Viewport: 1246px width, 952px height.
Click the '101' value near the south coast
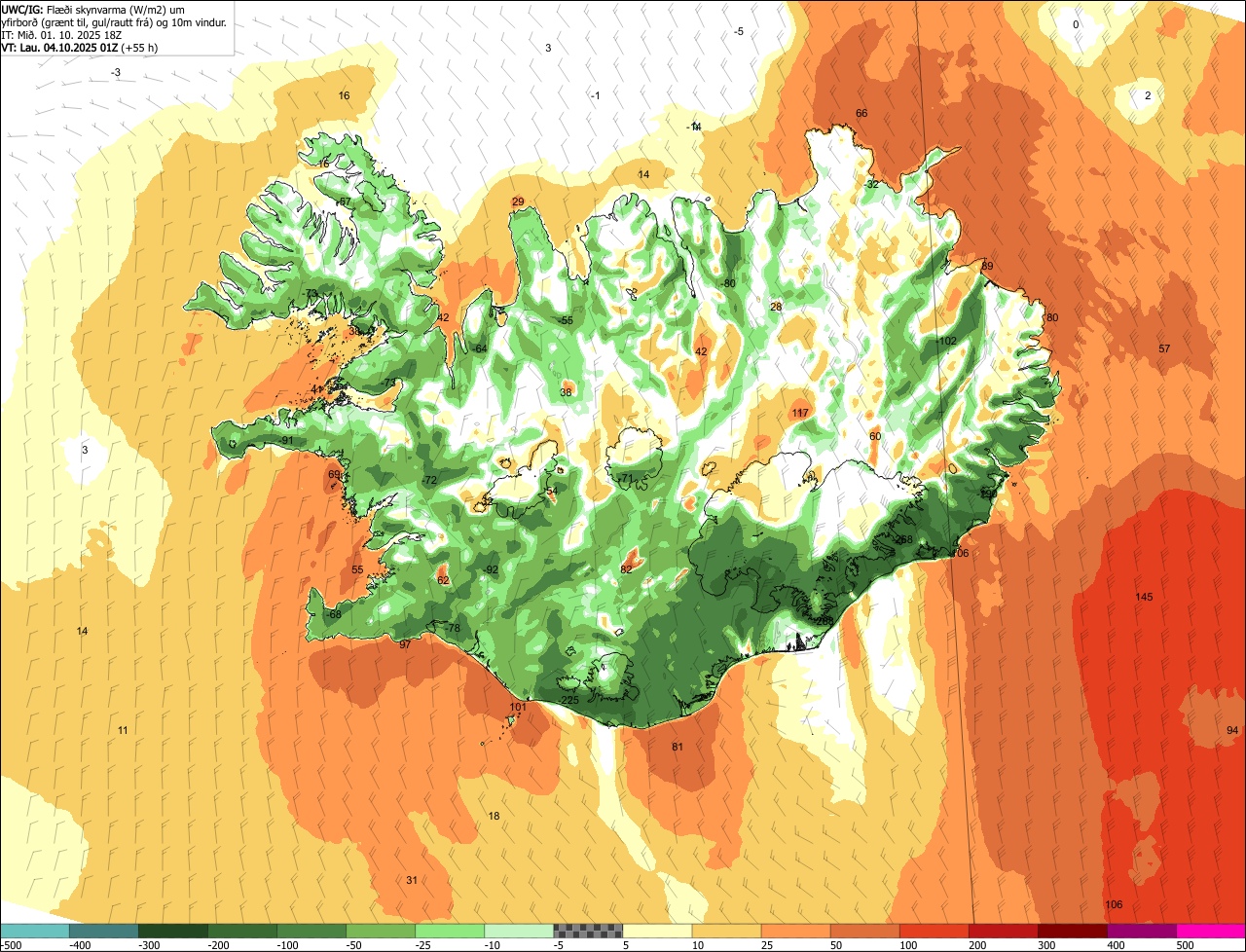518,708
